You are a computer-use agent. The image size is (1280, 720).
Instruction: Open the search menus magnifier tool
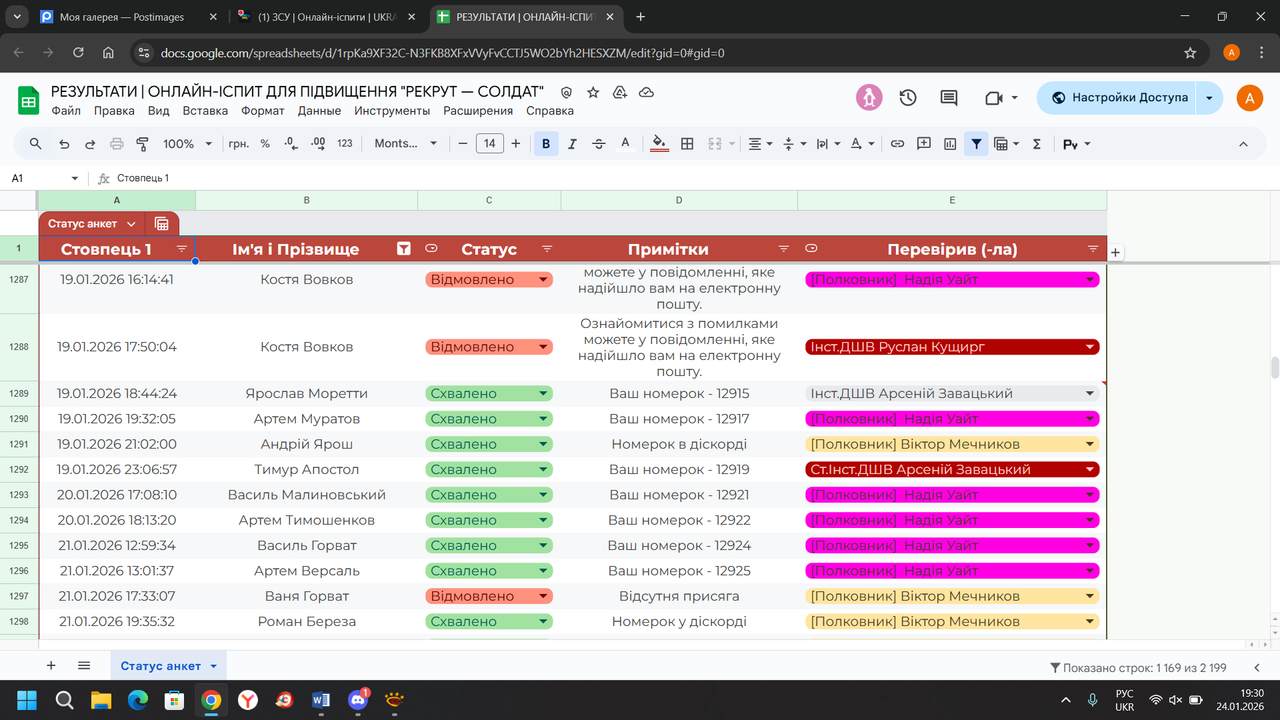click(x=36, y=144)
